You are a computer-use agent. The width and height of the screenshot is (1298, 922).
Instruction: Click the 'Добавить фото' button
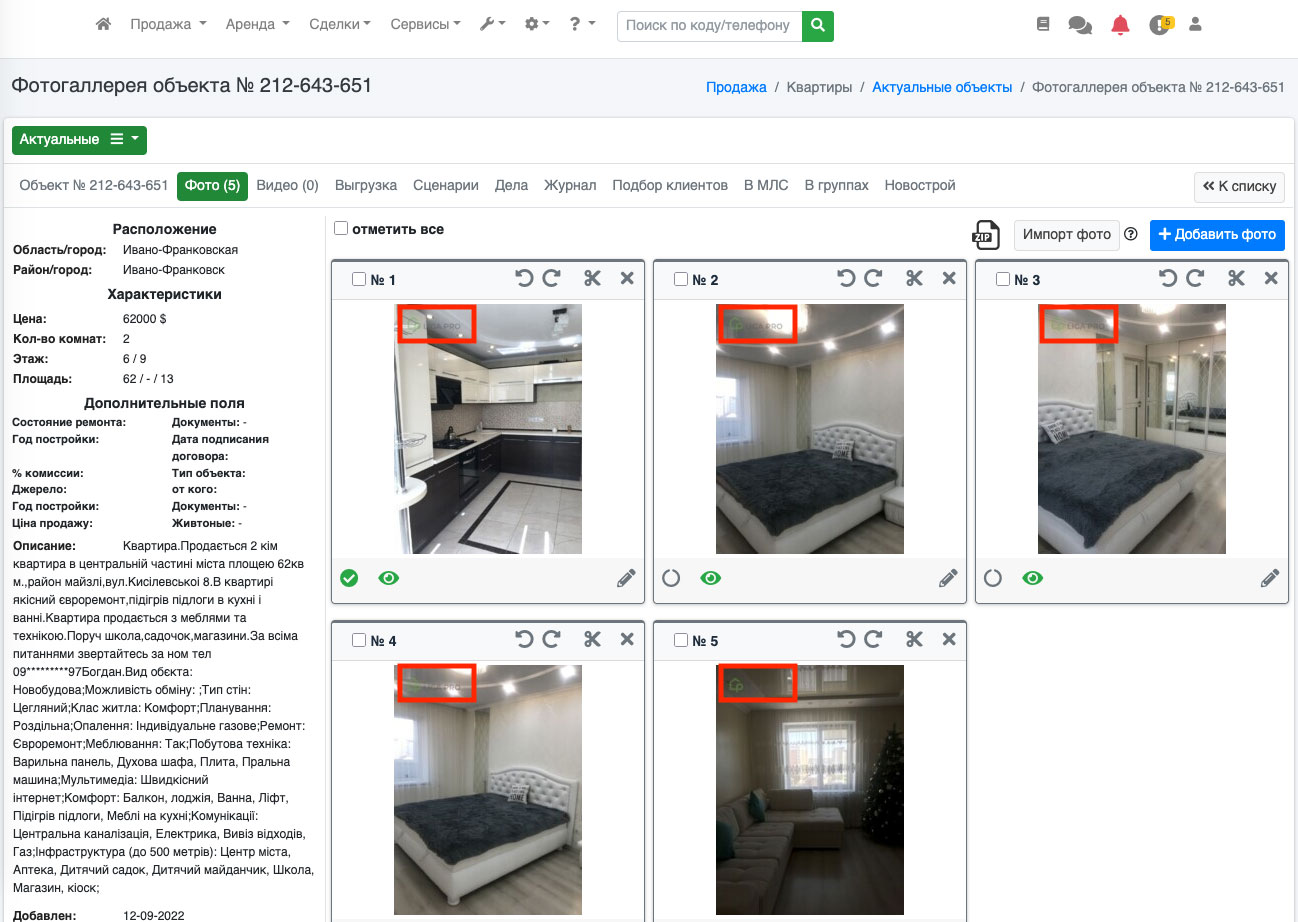[x=1217, y=235]
